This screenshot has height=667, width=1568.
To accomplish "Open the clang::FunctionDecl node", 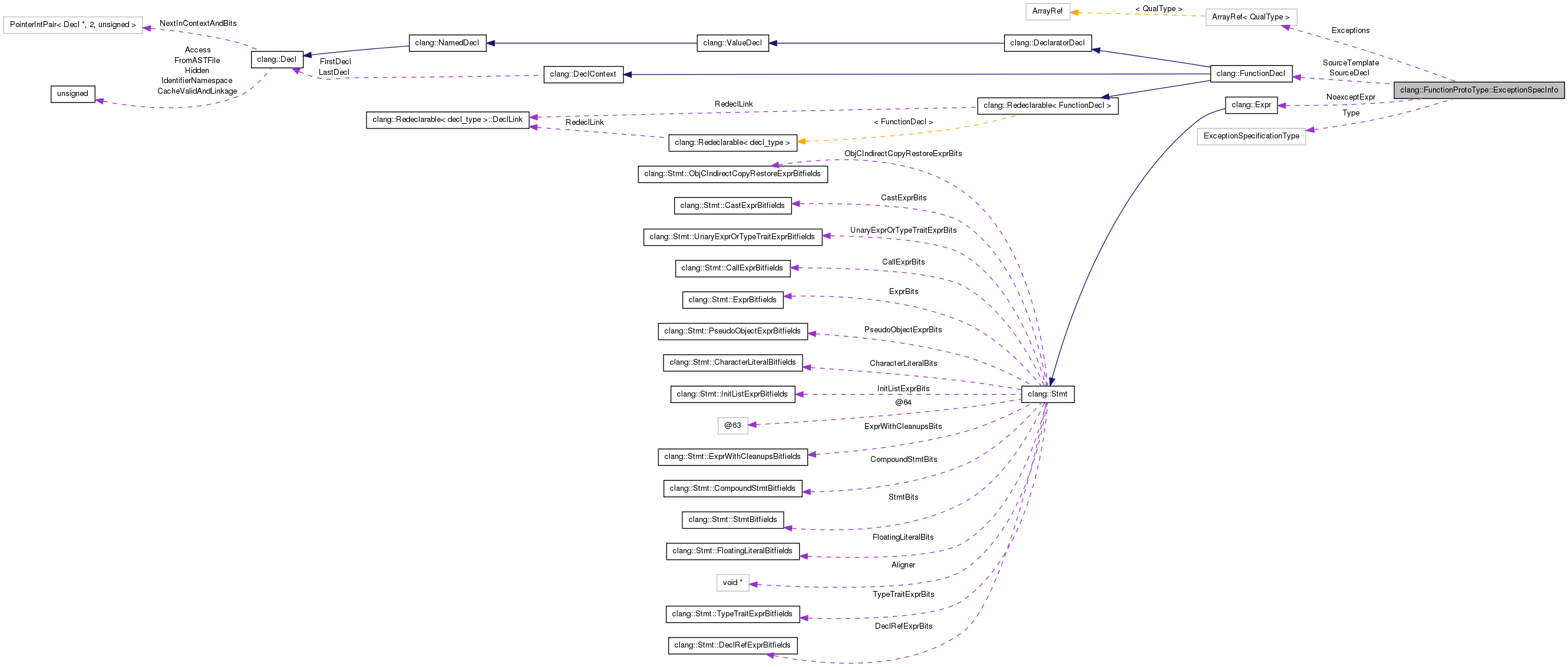I will (1250, 74).
